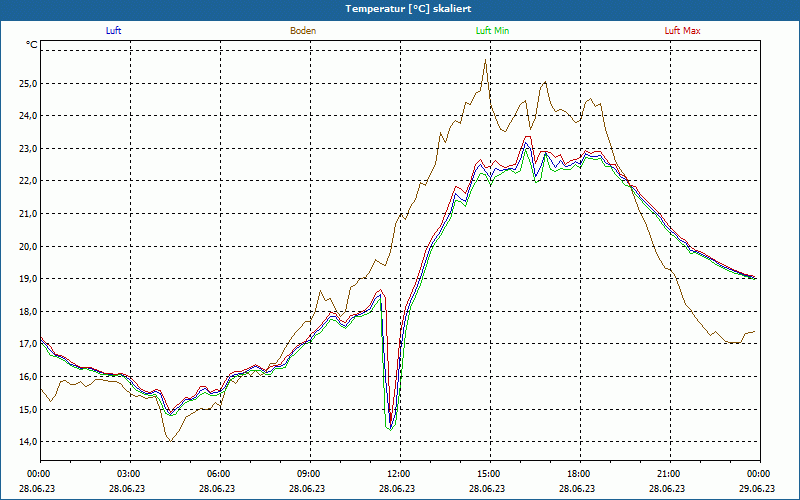The image size is (800, 500).
Task: Select the 06:00 time axis label
Action: (217, 474)
